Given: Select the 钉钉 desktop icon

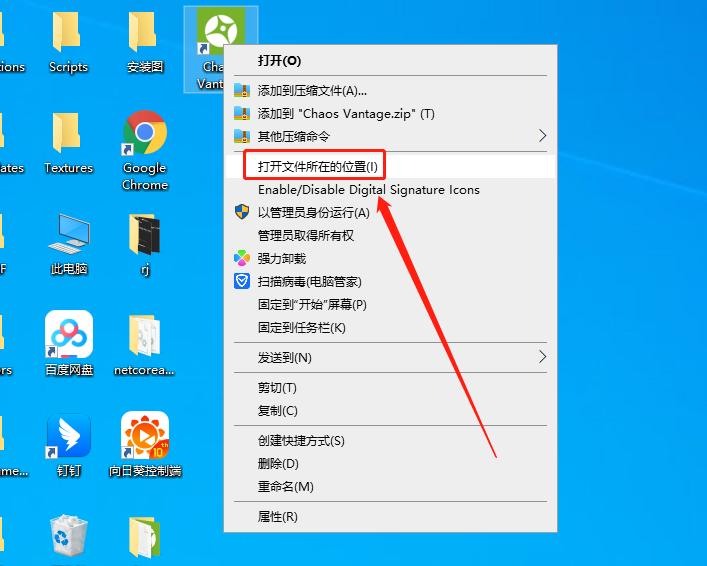Looking at the screenshot, I should click(x=69, y=436).
